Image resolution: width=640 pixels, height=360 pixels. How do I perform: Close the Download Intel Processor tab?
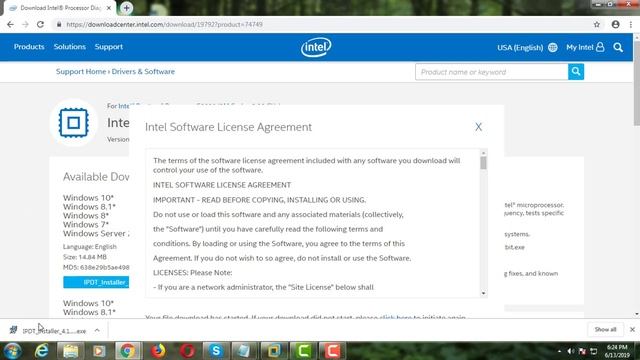tap(109, 8)
